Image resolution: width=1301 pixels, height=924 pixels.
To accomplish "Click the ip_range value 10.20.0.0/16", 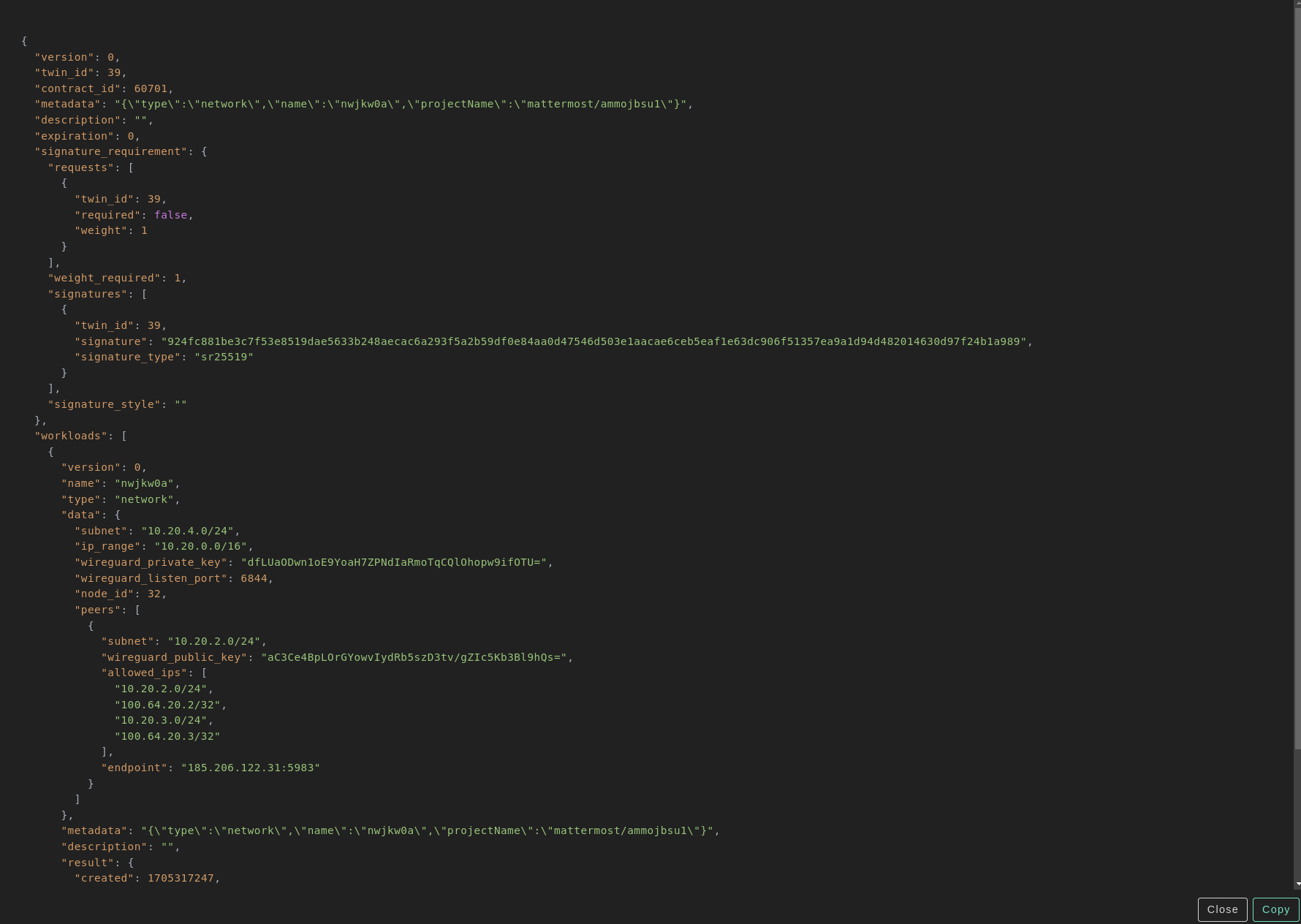I will point(200,546).
